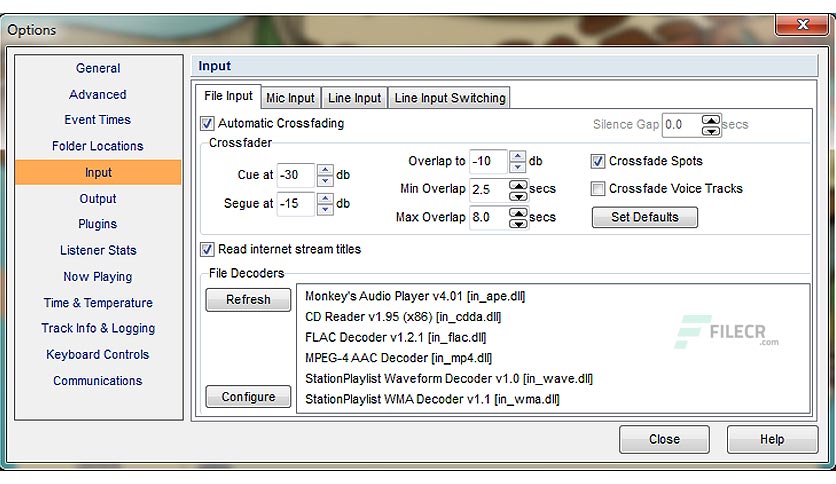Screen dimensions: 836x484
Task: Click the Set Defaults button
Action: [645, 217]
